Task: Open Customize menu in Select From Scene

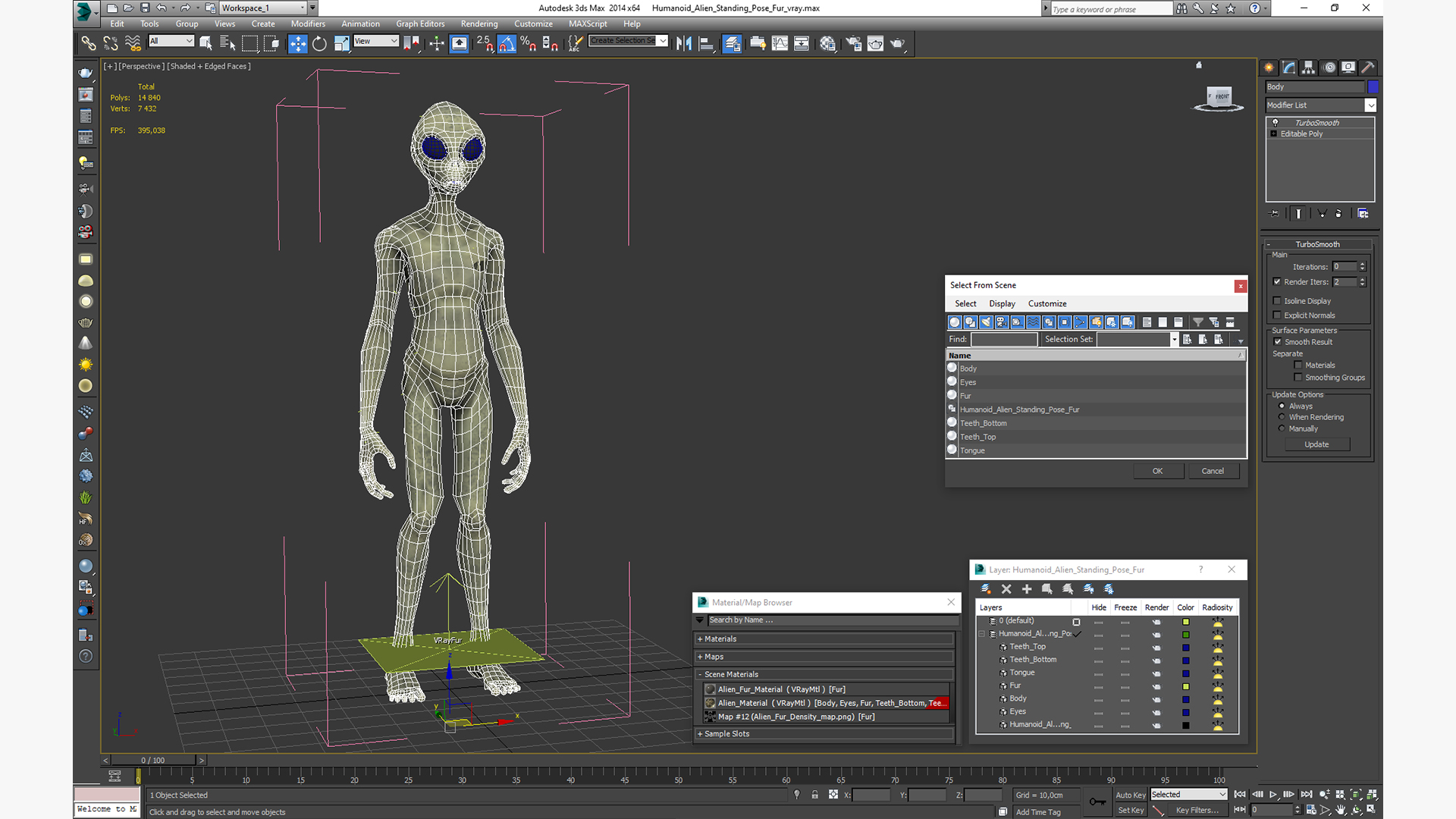Action: (1047, 303)
